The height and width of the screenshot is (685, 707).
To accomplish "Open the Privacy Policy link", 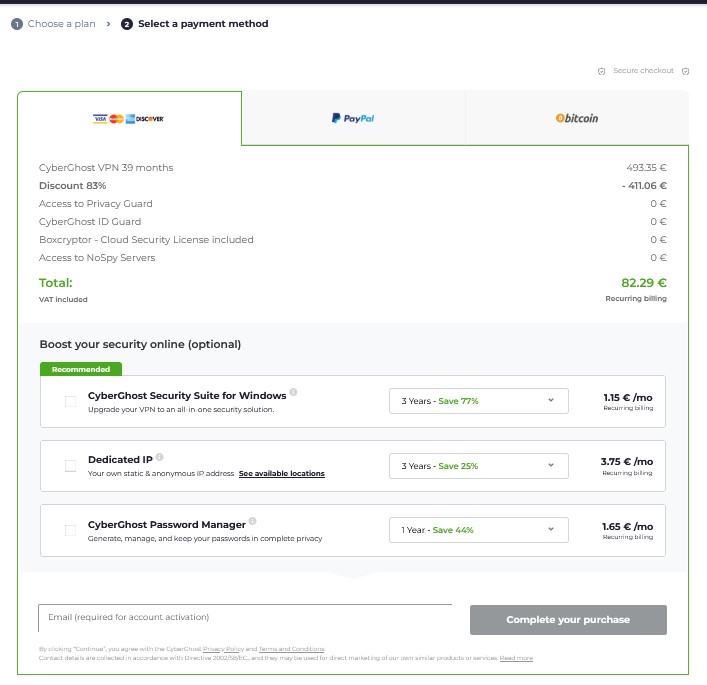I will 223,649.
